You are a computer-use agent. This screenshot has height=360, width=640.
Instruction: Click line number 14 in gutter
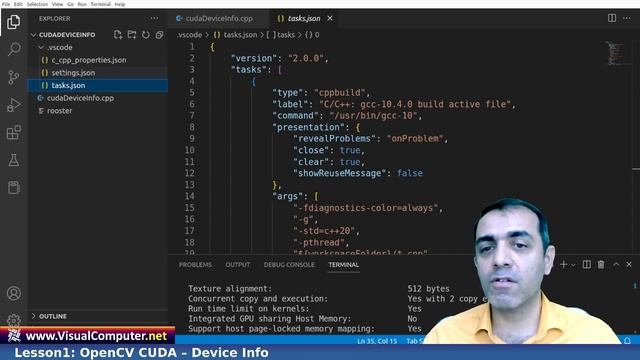190,196
